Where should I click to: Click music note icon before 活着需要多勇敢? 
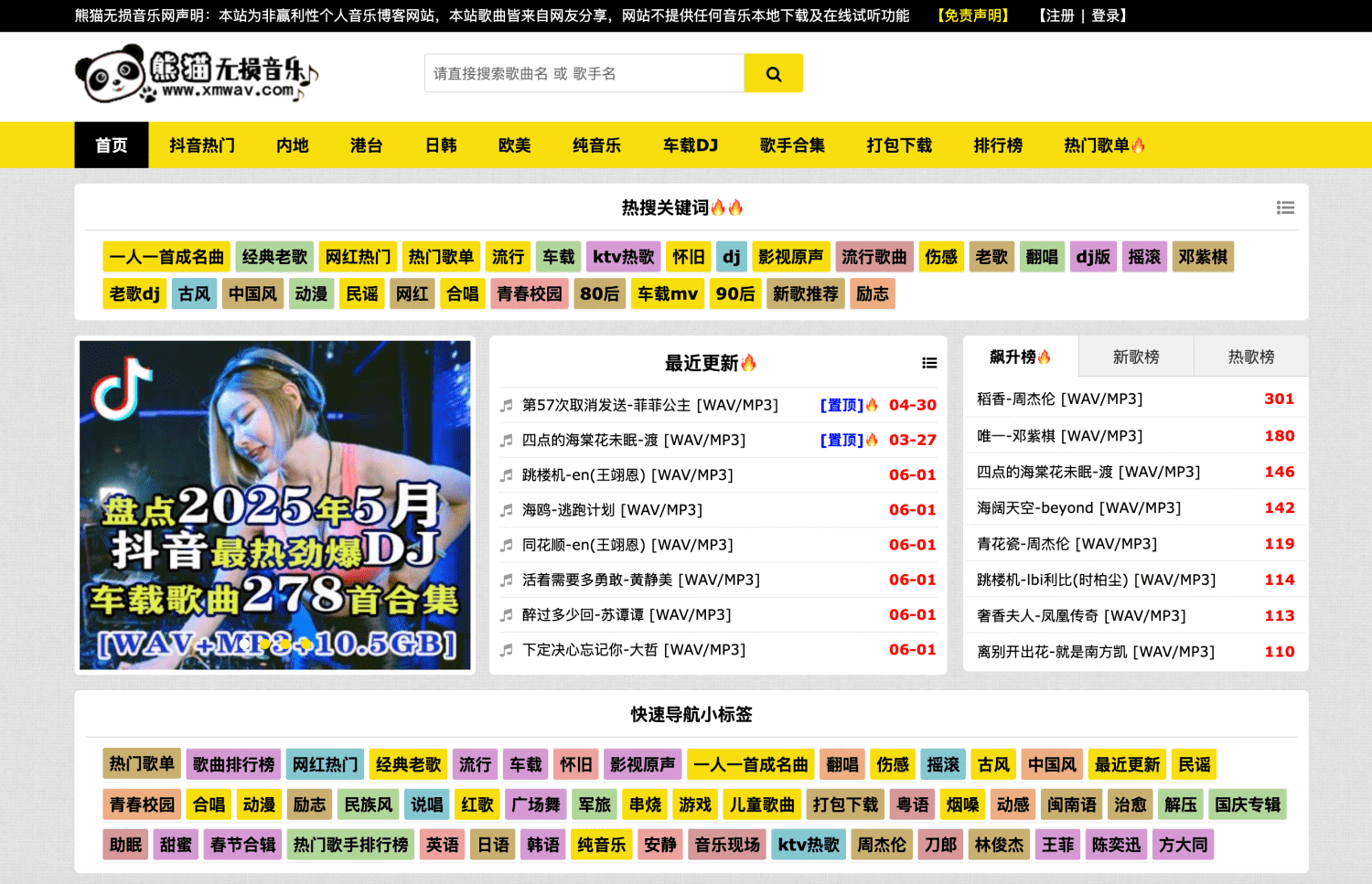coord(506,580)
